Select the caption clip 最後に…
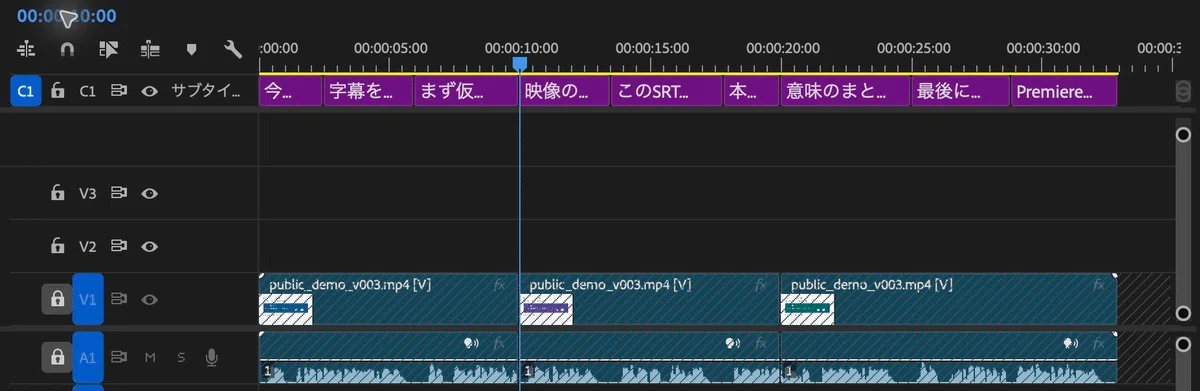The width and height of the screenshot is (1200, 391). tap(961, 91)
